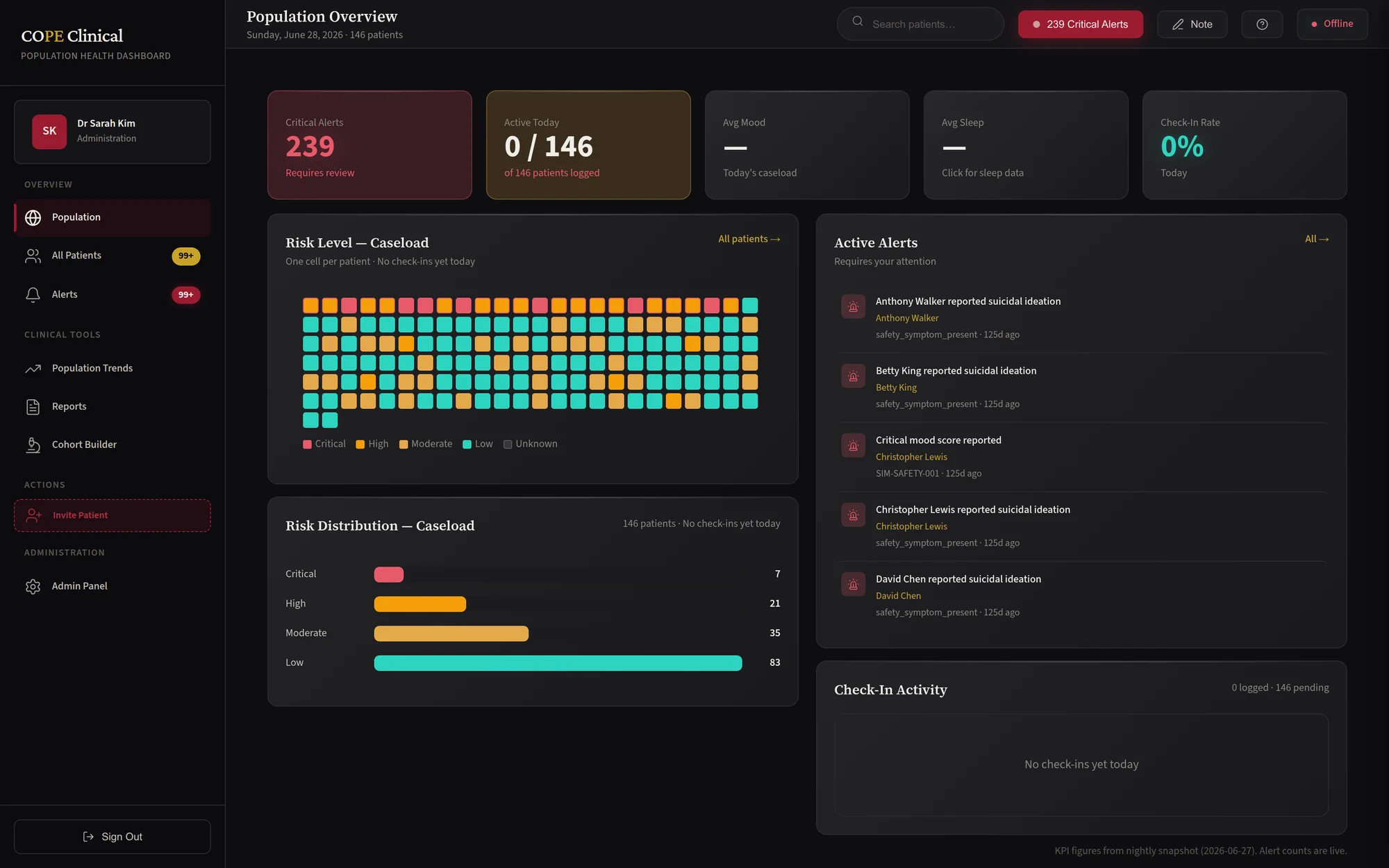The image size is (1389, 868).
Task: Focus the Search patients field
Action: point(920,24)
